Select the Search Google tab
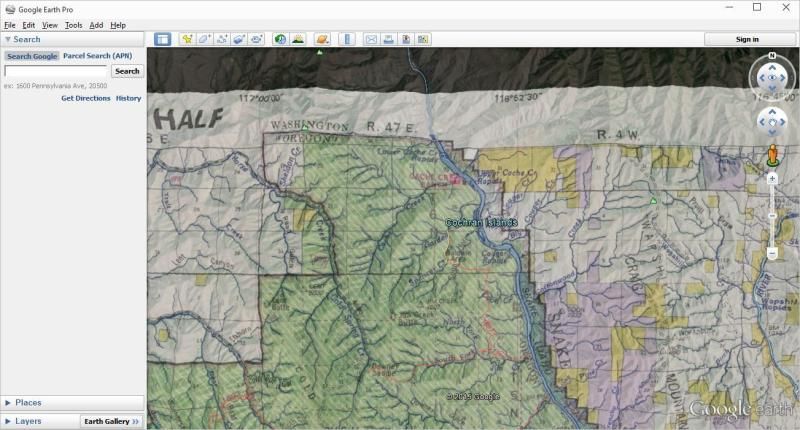 click(x=32, y=56)
